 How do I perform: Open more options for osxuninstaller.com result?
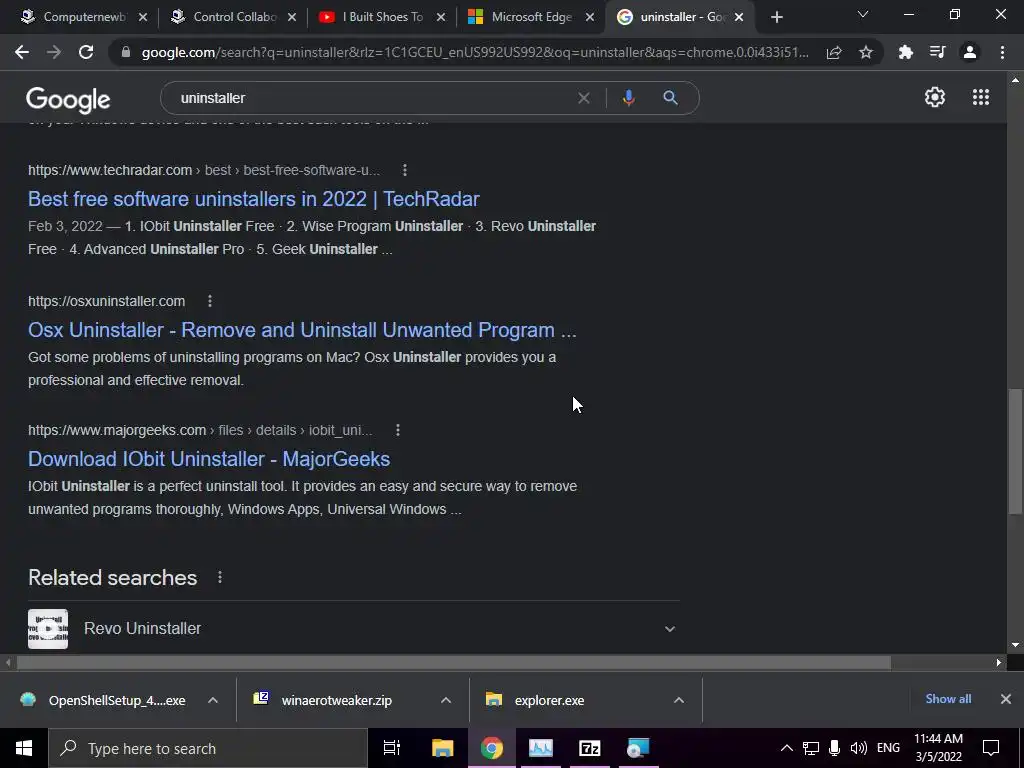[x=210, y=301]
